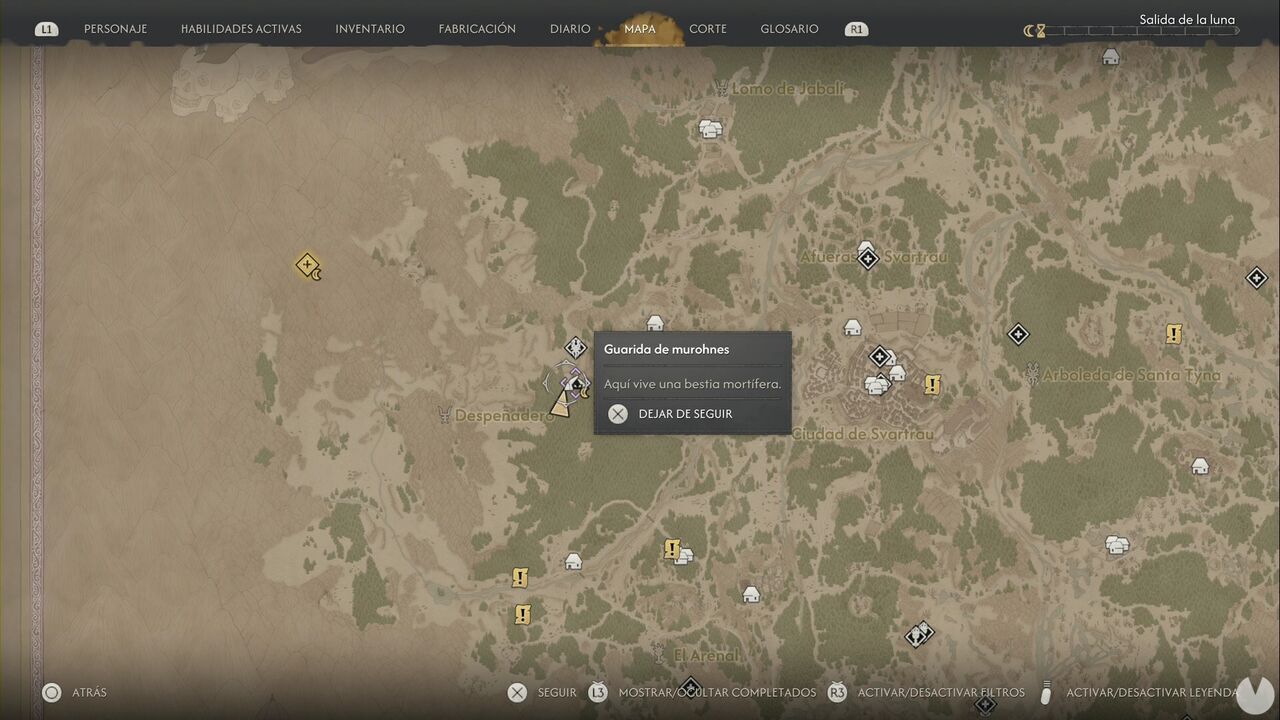This screenshot has height=720, width=1280.
Task: Switch to HABILIDADES ACTIVAS tab
Action: pyautogui.click(x=241, y=29)
